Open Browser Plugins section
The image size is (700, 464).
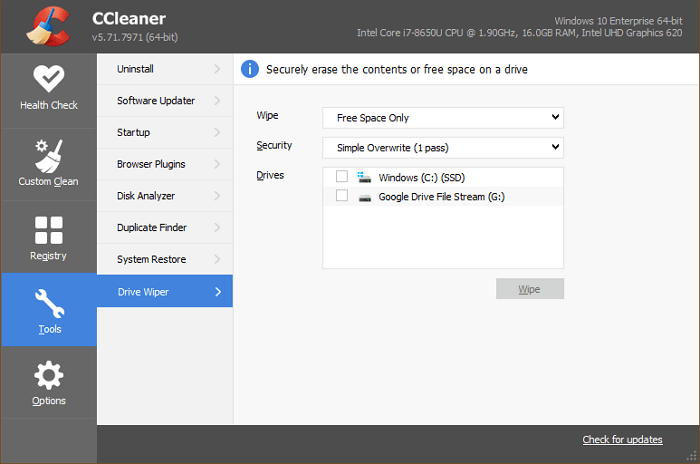[165, 164]
